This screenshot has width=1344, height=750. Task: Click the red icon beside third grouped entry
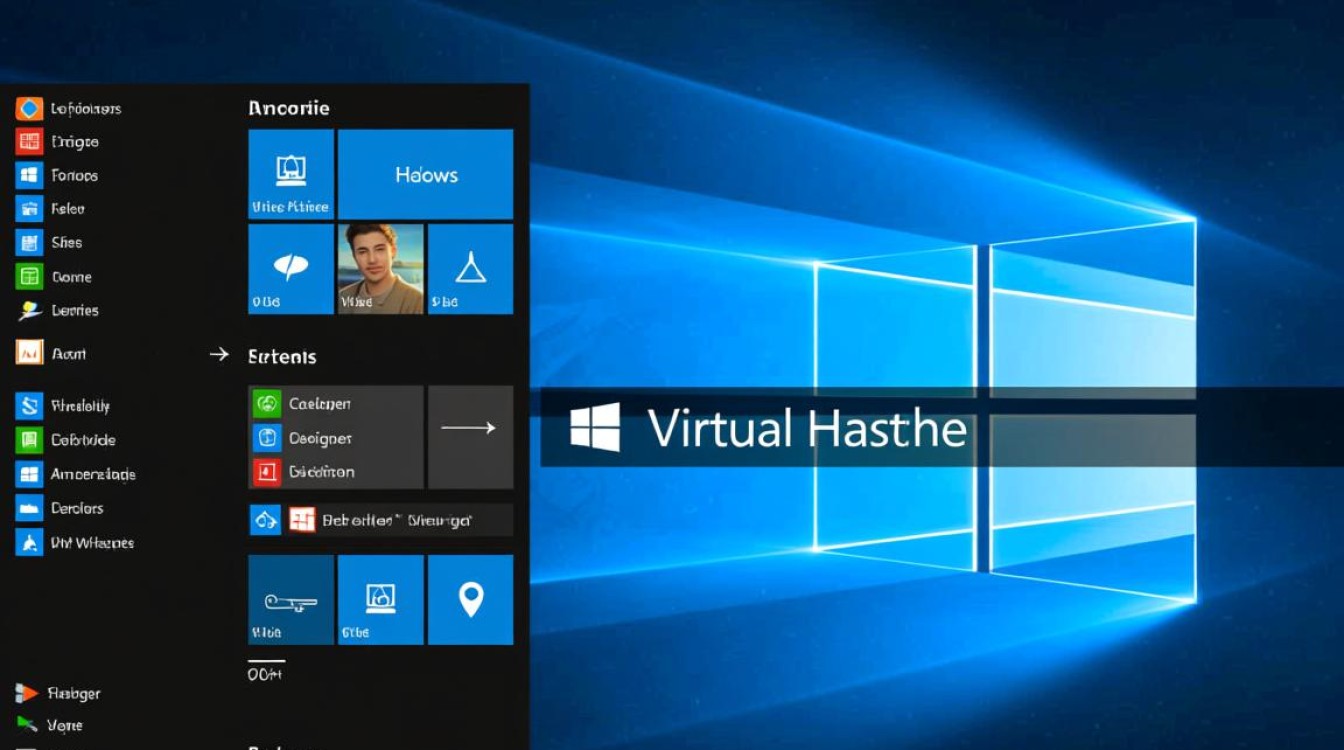(267, 471)
